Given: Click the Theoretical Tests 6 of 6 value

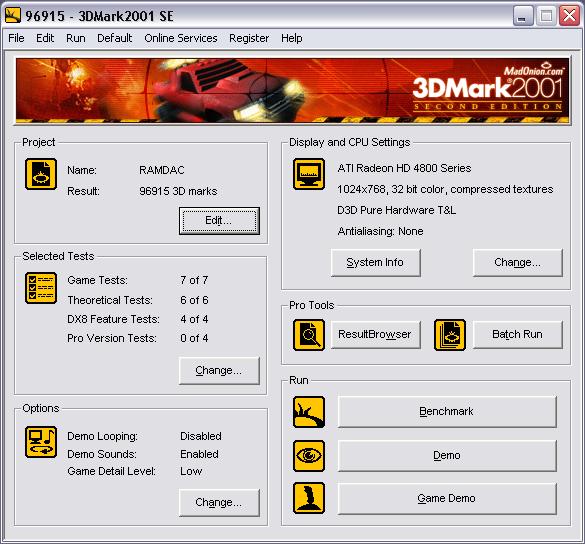Looking at the screenshot, I should [x=194, y=300].
